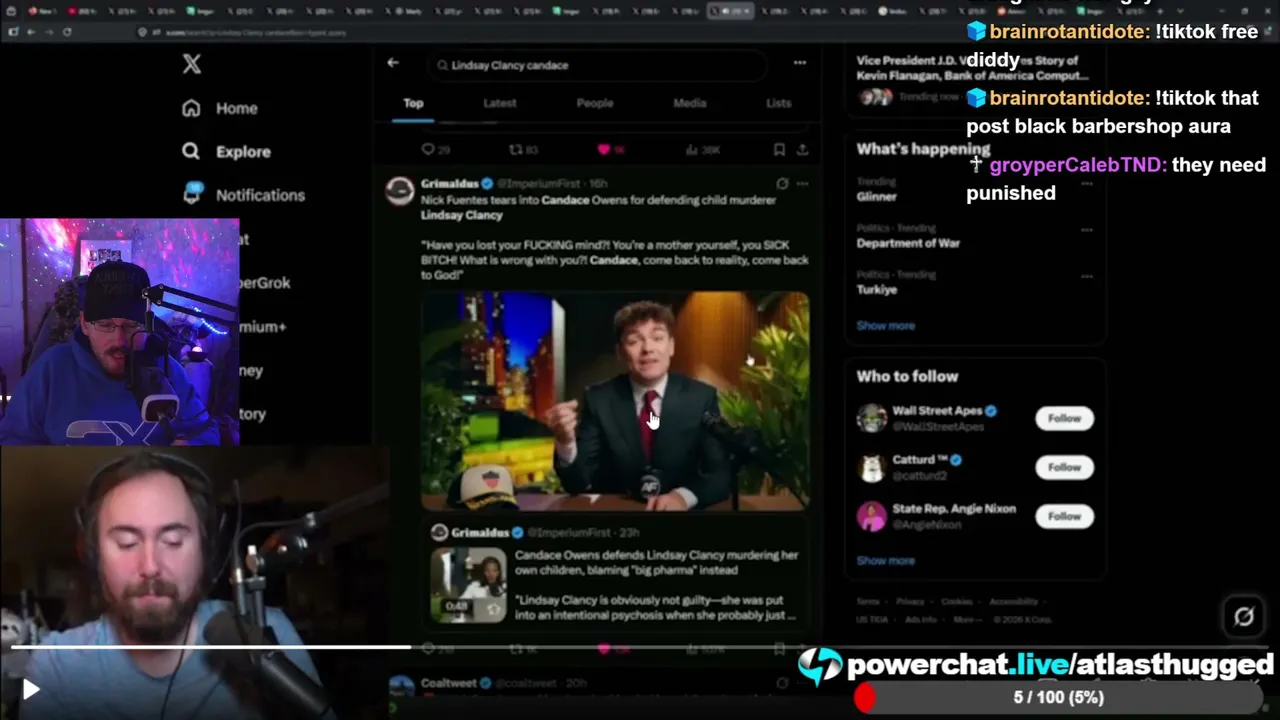The image size is (1280, 720).
Task: Switch to the Top tab
Action: click(x=413, y=103)
